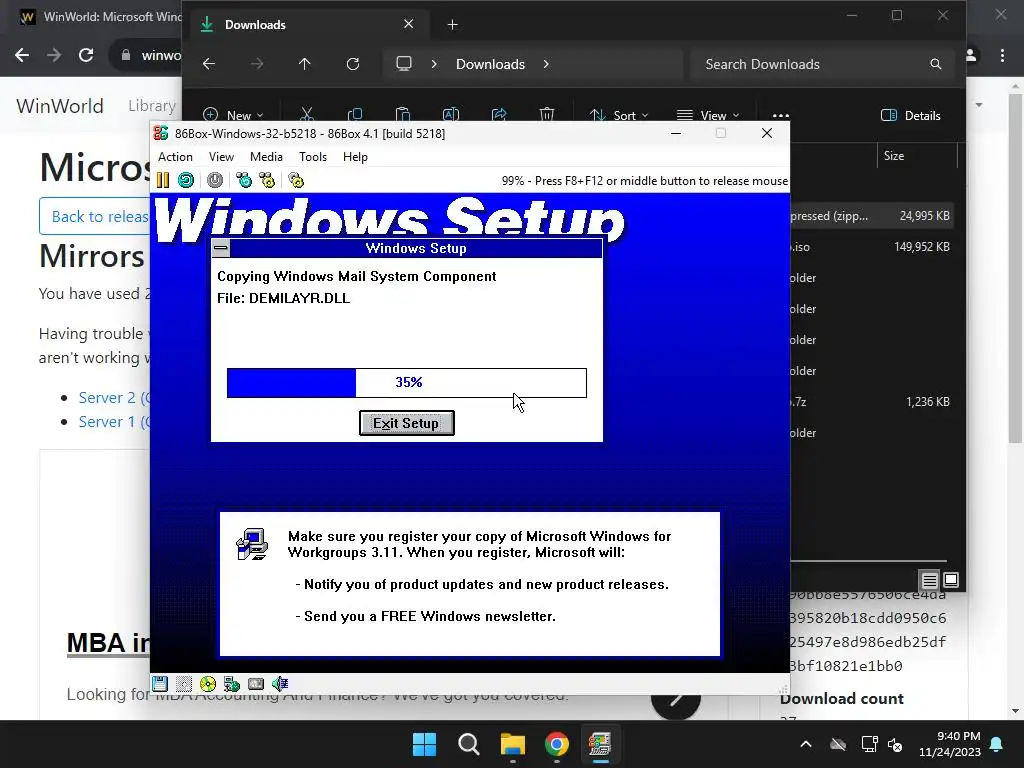1024x768 pixels.
Task: Click Delete trash icon in File Explorer
Action: [x=547, y=115]
